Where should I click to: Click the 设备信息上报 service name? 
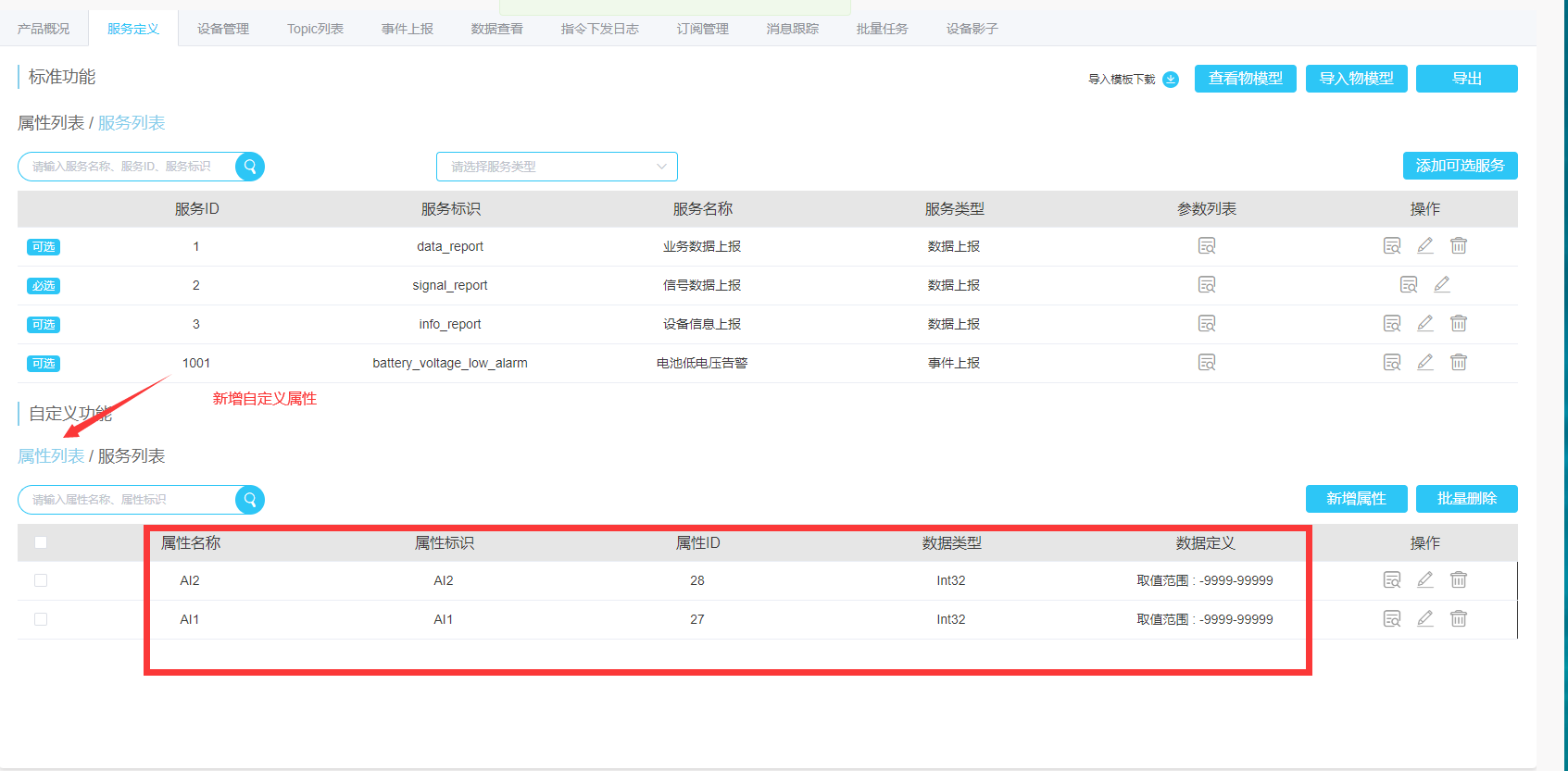pos(702,324)
